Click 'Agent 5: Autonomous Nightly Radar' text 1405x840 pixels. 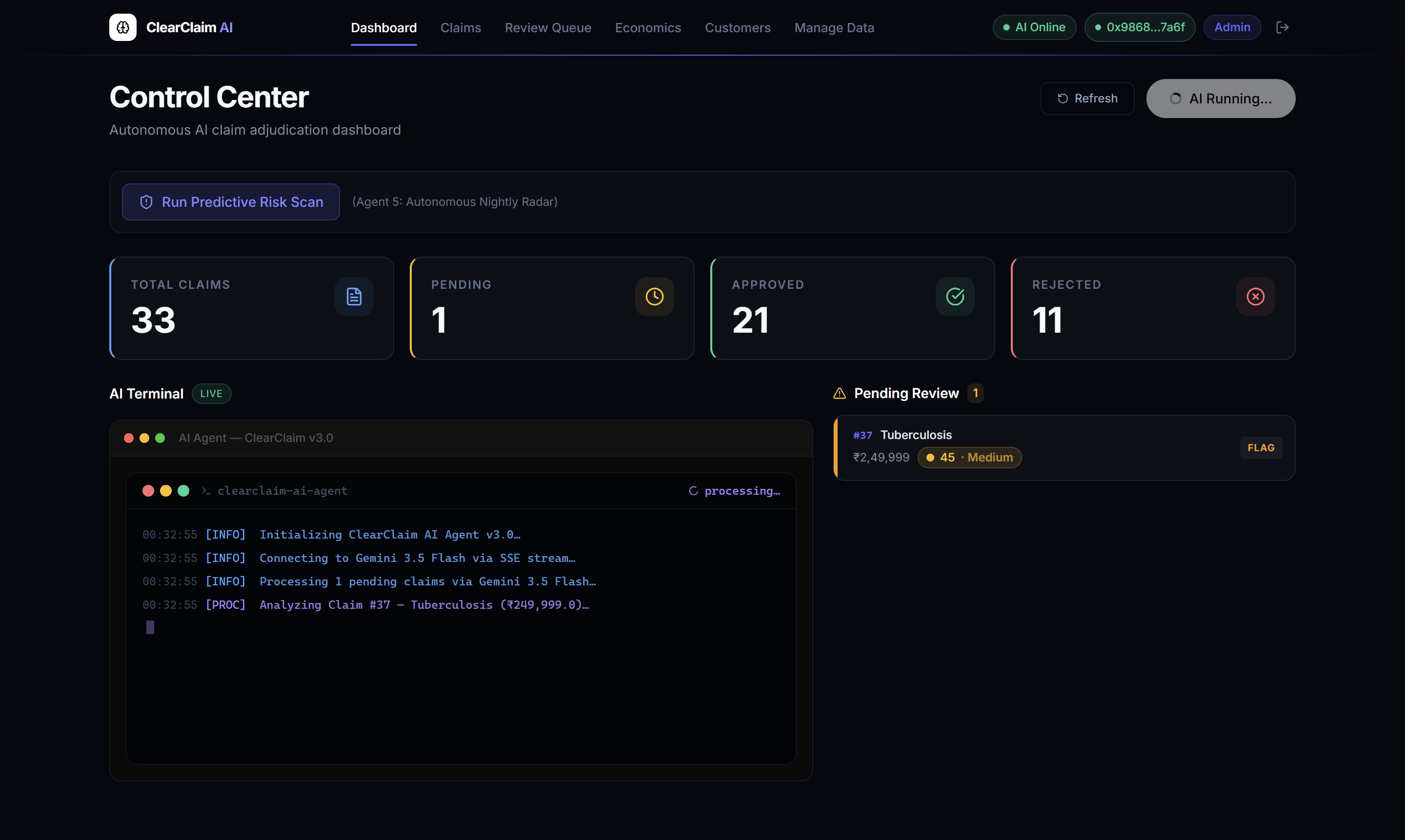[x=455, y=202]
